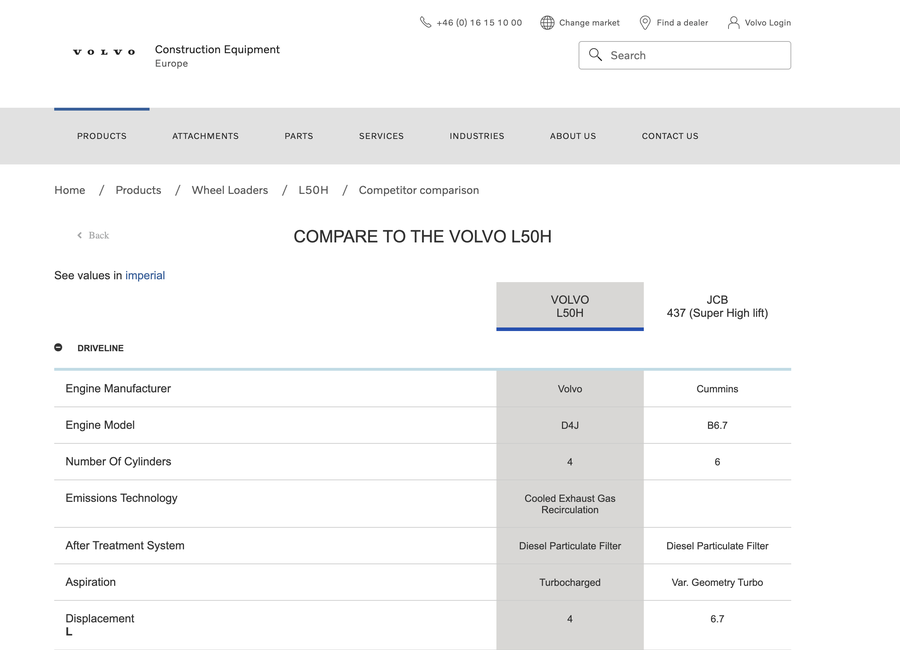Open the Products menu
This screenshot has width=900, height=650.
[102, 136]
